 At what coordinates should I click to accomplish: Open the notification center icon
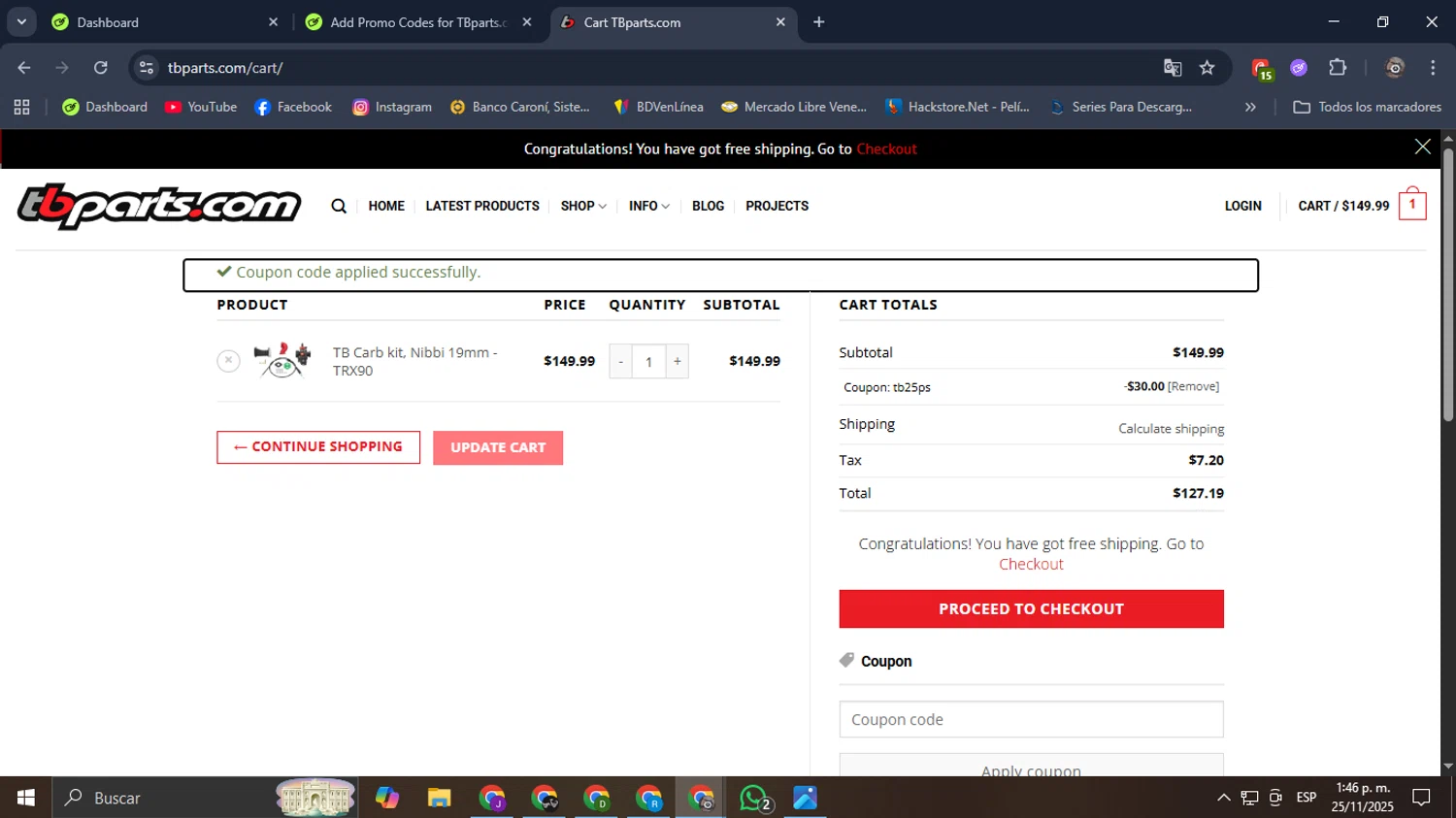pyautogui.click(x=1421, y=798)
